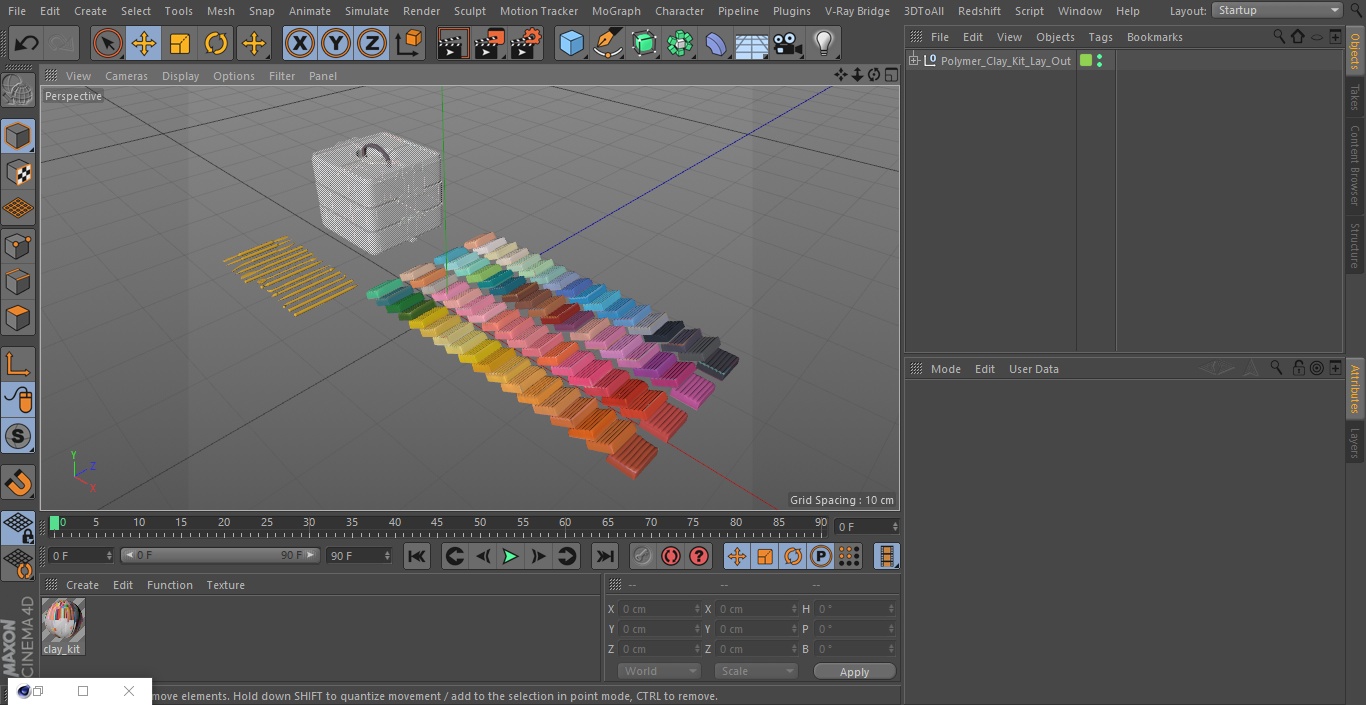
Task: Activate the Scale tool
Action: pos(180,43)
